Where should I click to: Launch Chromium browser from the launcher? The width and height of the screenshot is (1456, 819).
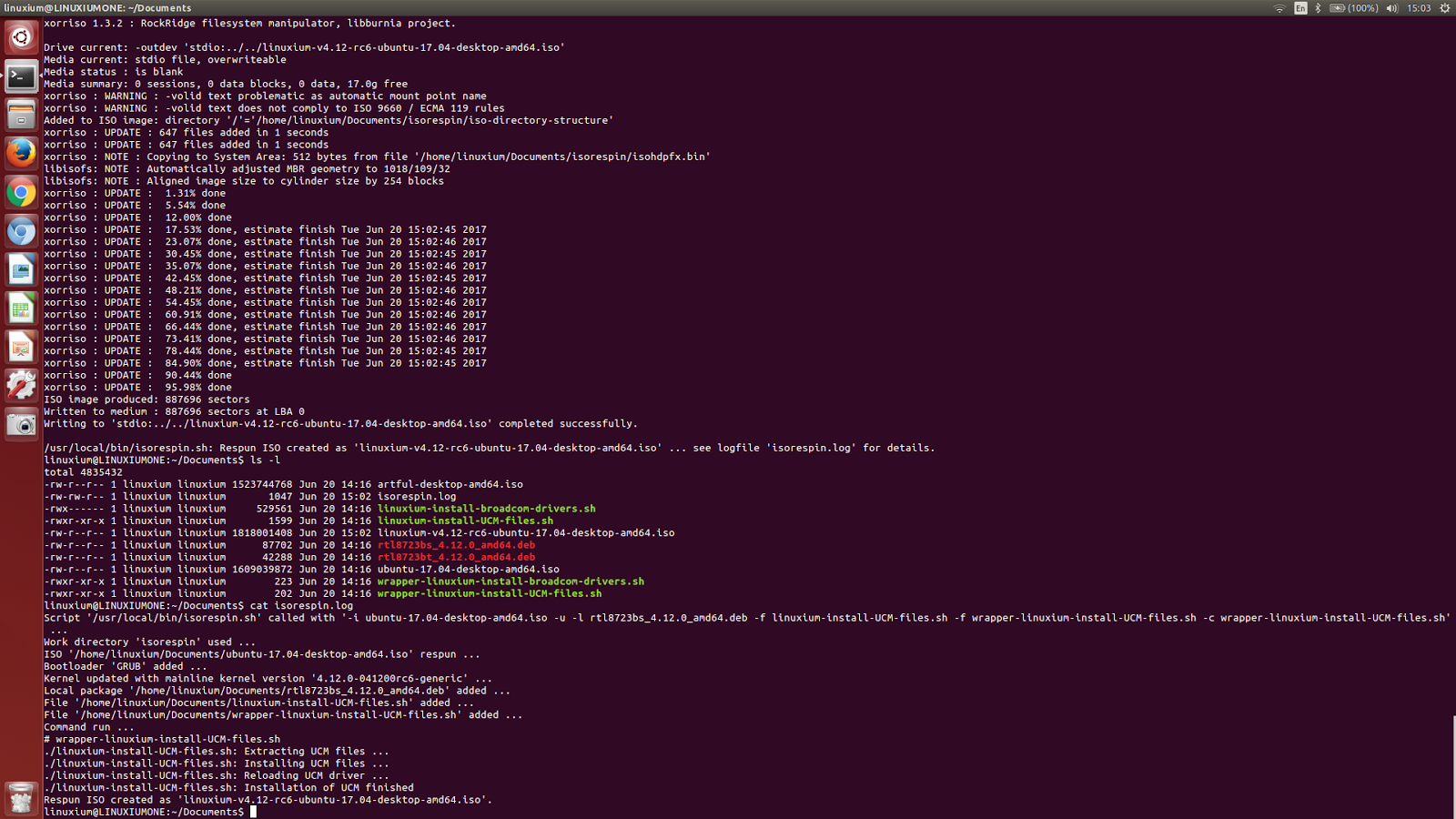point(21,230)
